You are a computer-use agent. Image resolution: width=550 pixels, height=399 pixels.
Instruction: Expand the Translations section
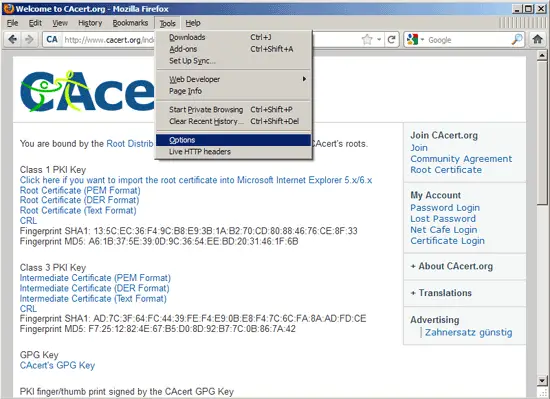[441, 293]
